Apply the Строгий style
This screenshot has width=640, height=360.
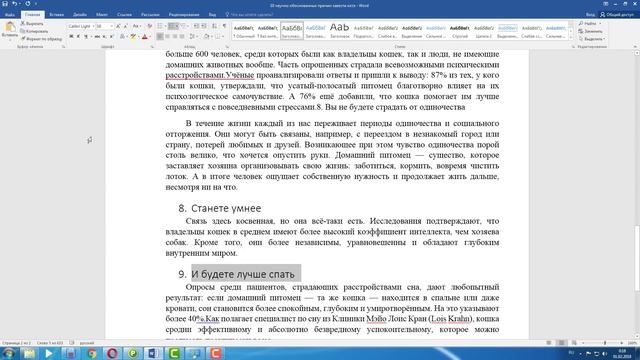pyautogui.click(x=460, y=31)
